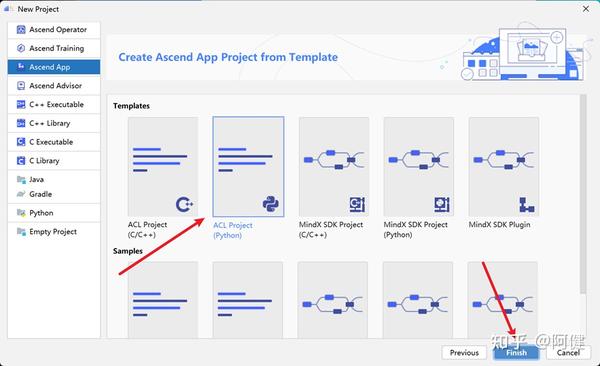Pick the C++ Library icon
Screen dimensions: 600x366
pyautogui.click(x=21, y=123)
